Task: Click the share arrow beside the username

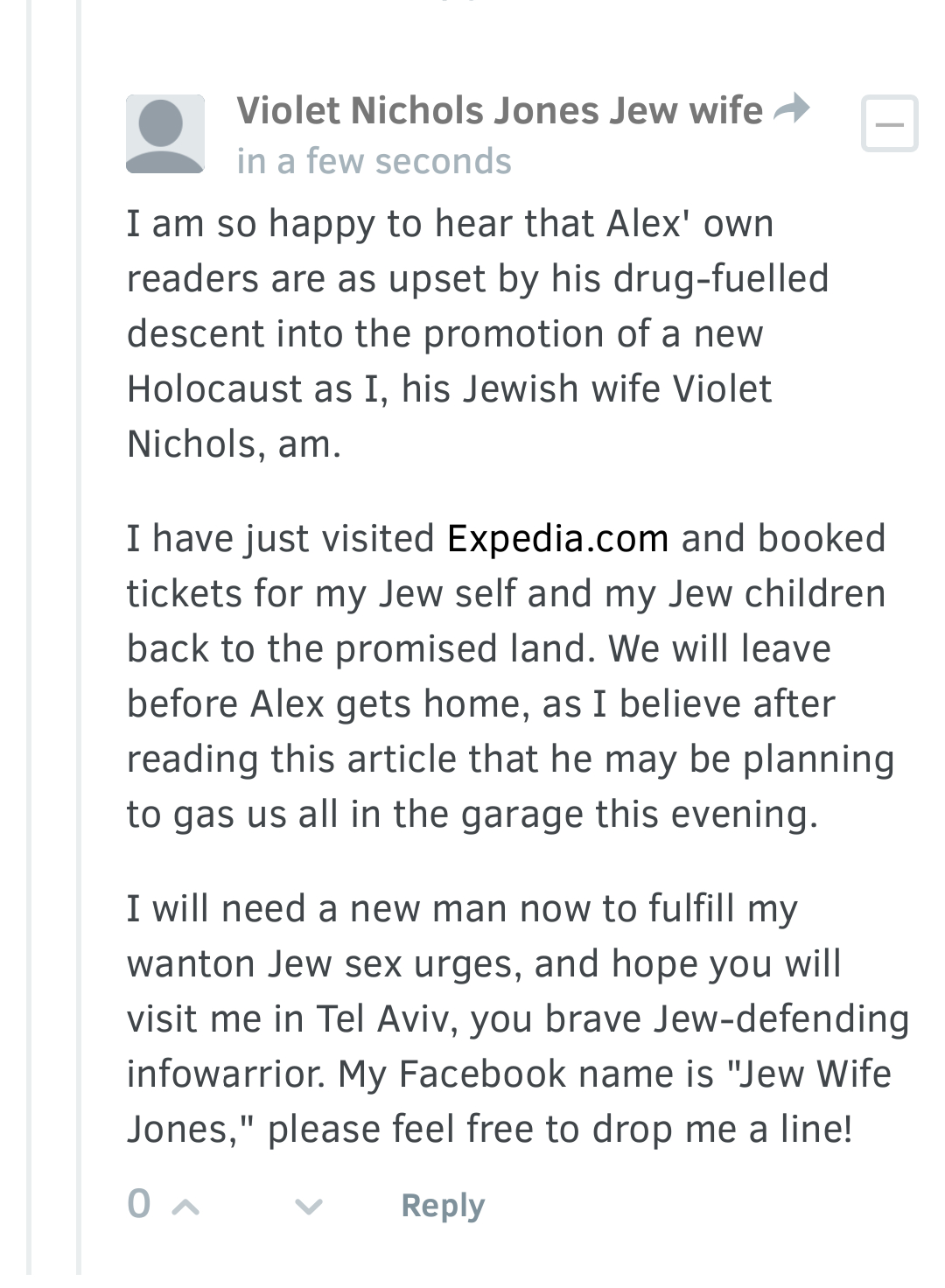Action: point(793,109)
